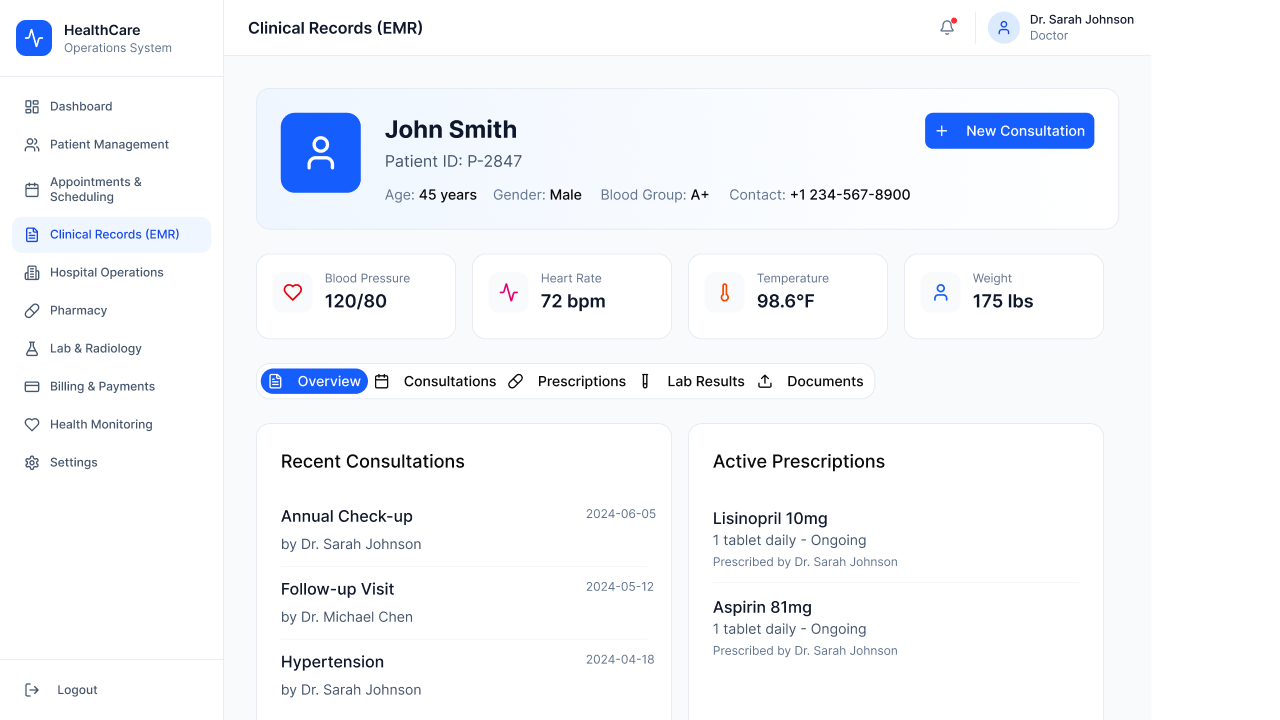Click the Heart Rate pulse icon
This screenshot has height=720, width=1280.
click(509, 292)
